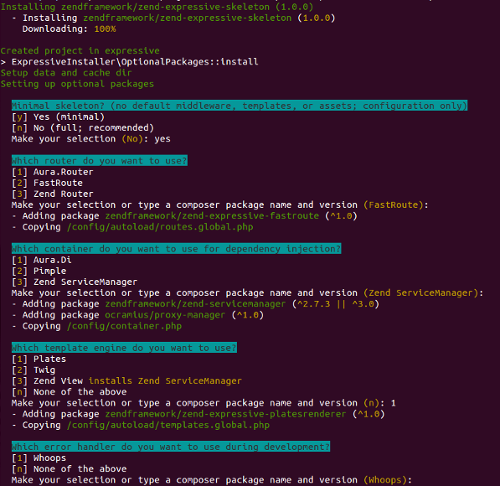Click the "Minimal skeleton?" highlighted question line
500x486 pixels.
239,106
